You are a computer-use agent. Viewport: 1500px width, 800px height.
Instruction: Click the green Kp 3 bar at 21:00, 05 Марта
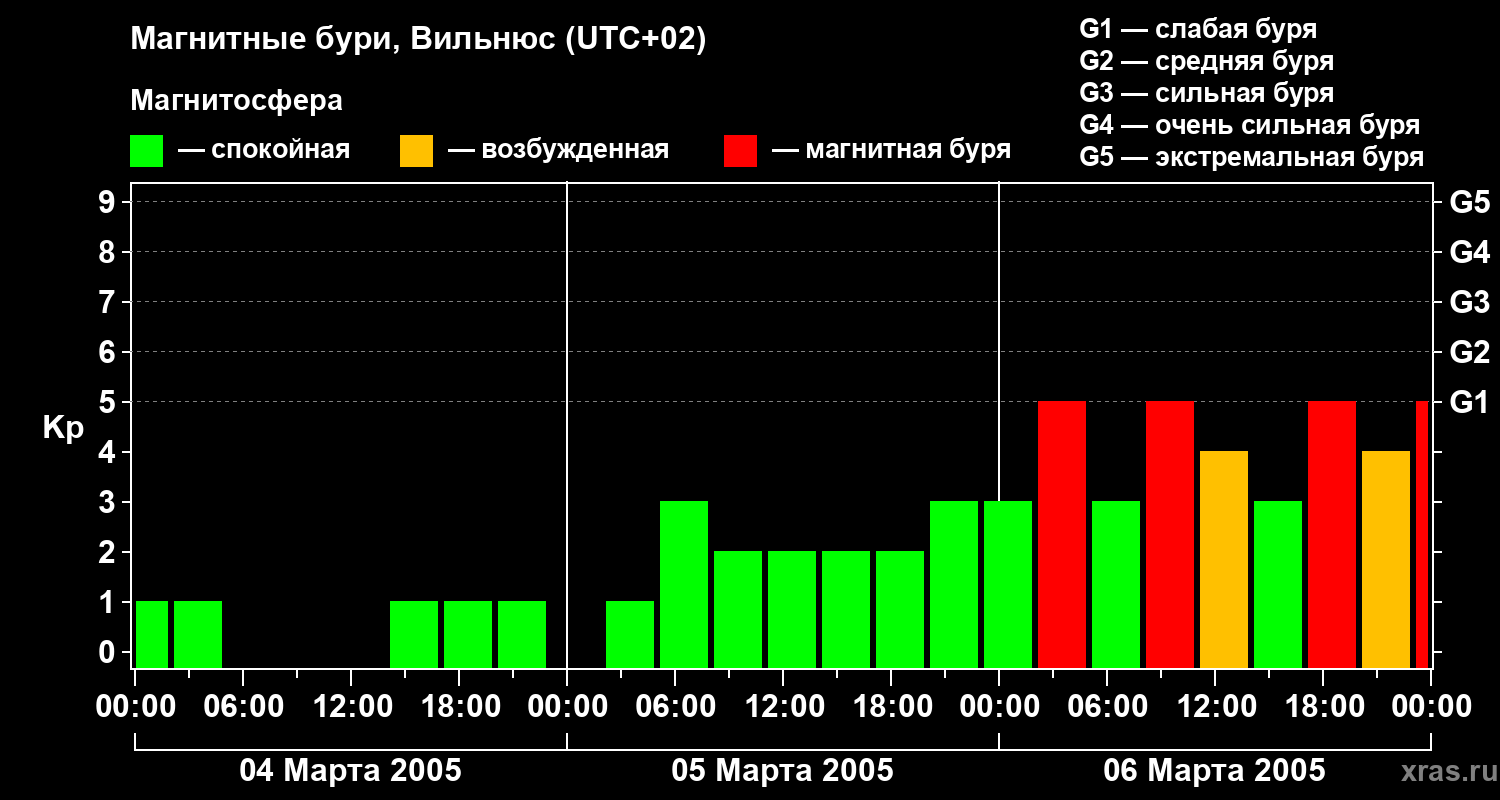pos(954,585)
